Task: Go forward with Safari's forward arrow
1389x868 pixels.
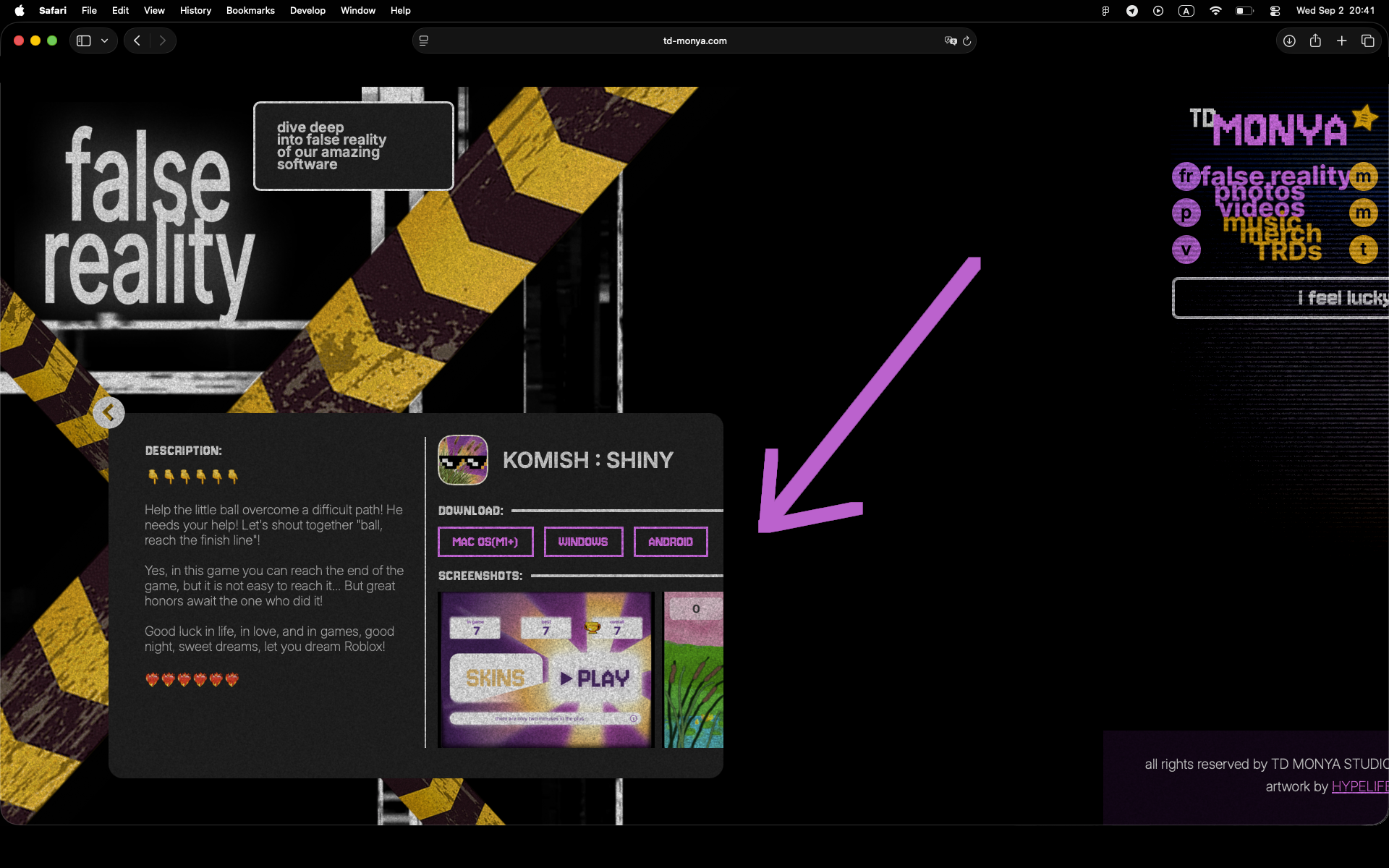Action: pyautogui.click(x=163, y=41)
